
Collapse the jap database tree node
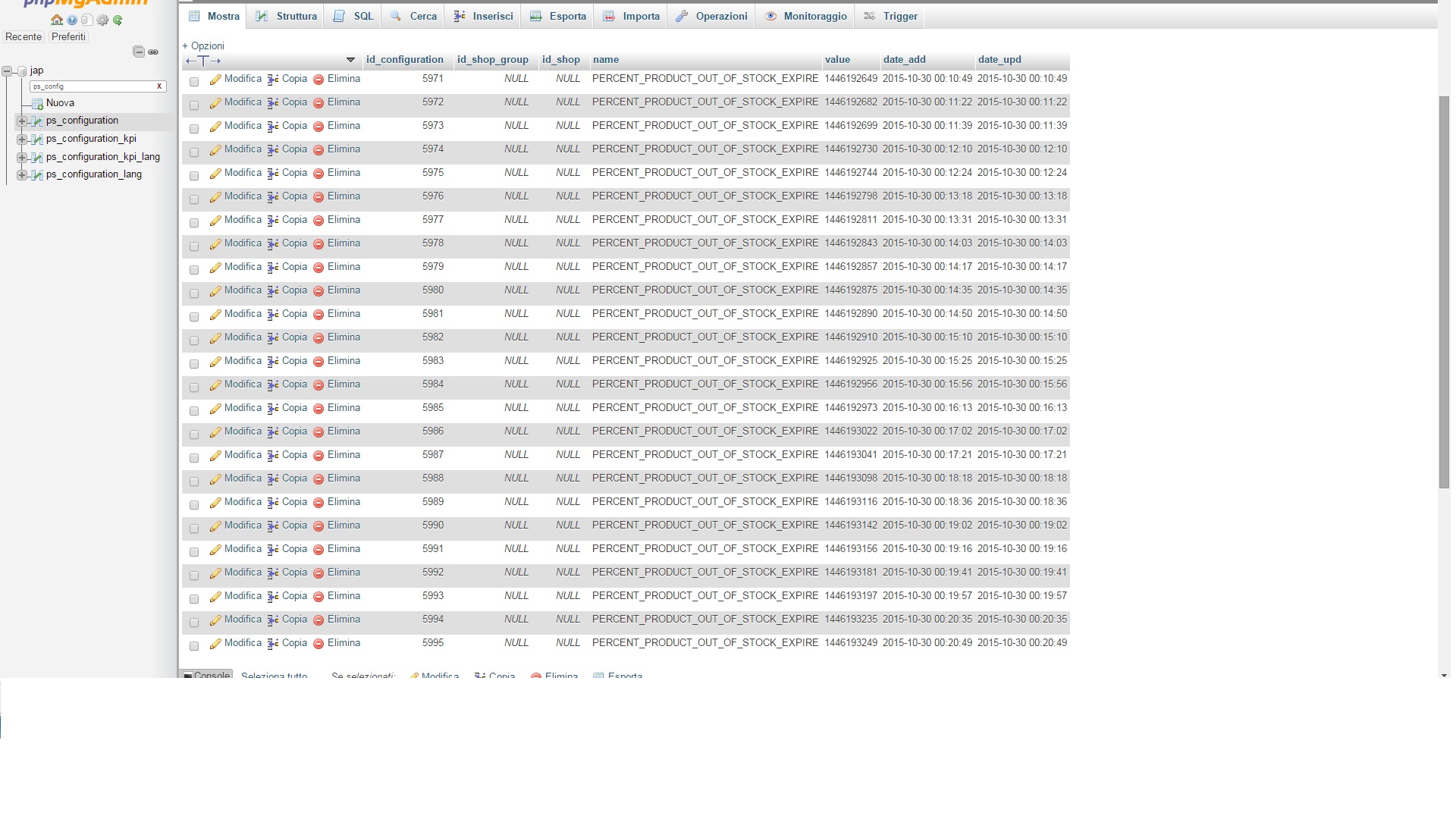7,71
